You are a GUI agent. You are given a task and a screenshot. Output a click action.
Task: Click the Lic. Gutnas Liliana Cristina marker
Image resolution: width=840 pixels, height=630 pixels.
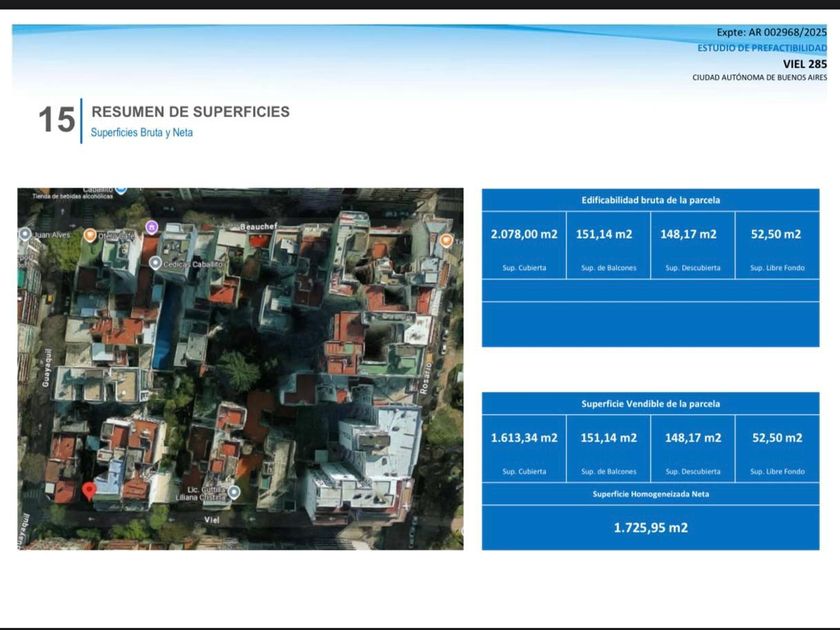point(234,491)
